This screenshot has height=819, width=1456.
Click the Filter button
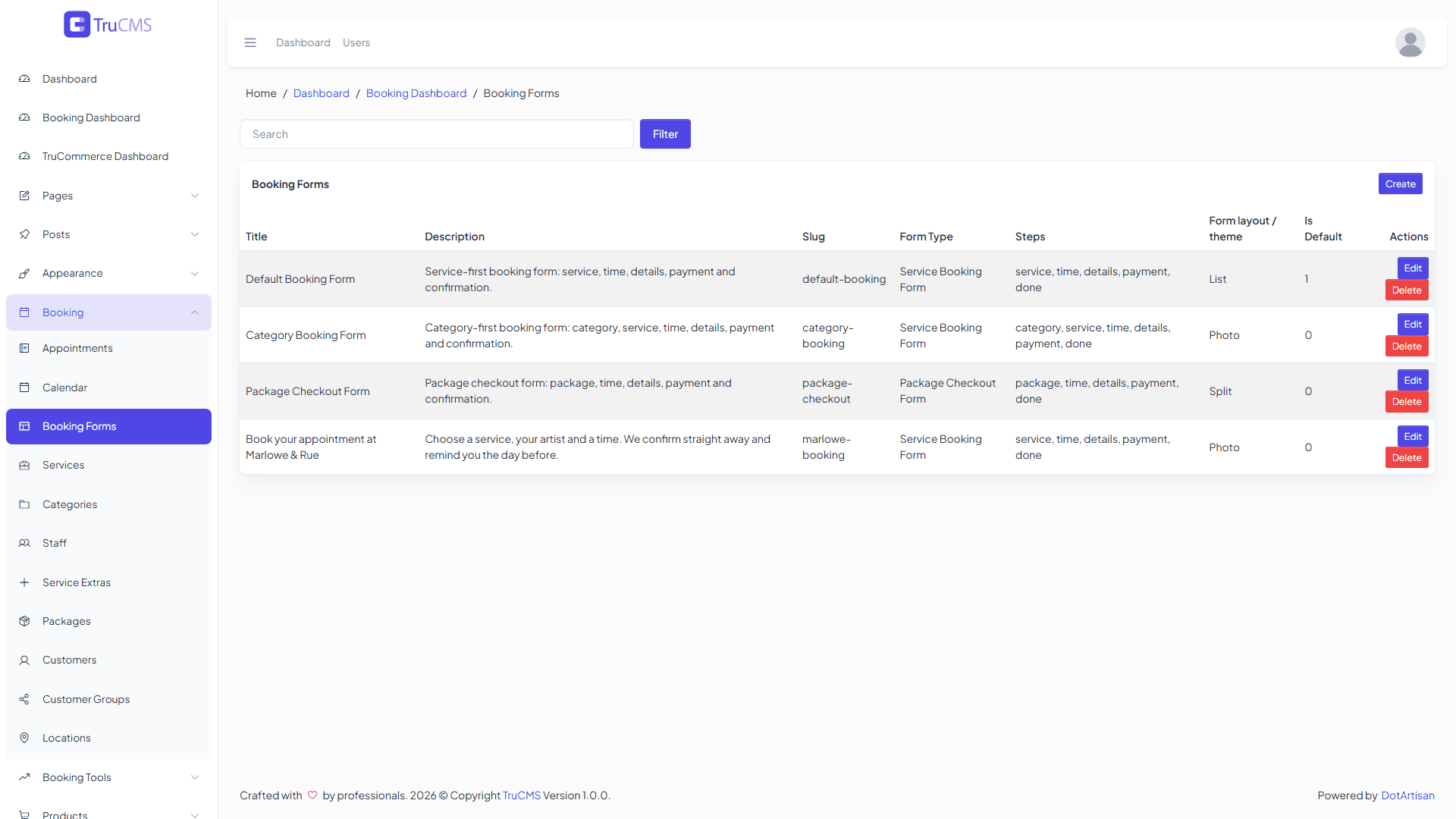[665, 134]
